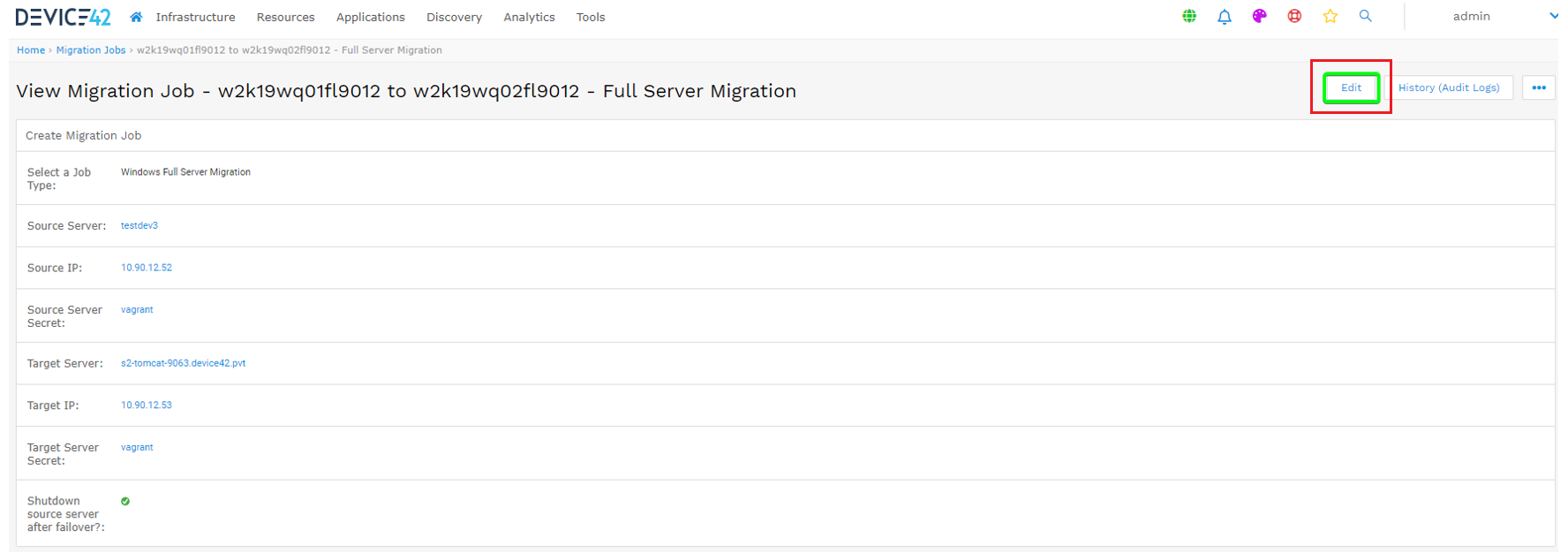Image resolution: width=1568 pixels, height=553 pixels.
Task: Follow the Migration Jobs breadcrumb link
Action: coord(91,50)
